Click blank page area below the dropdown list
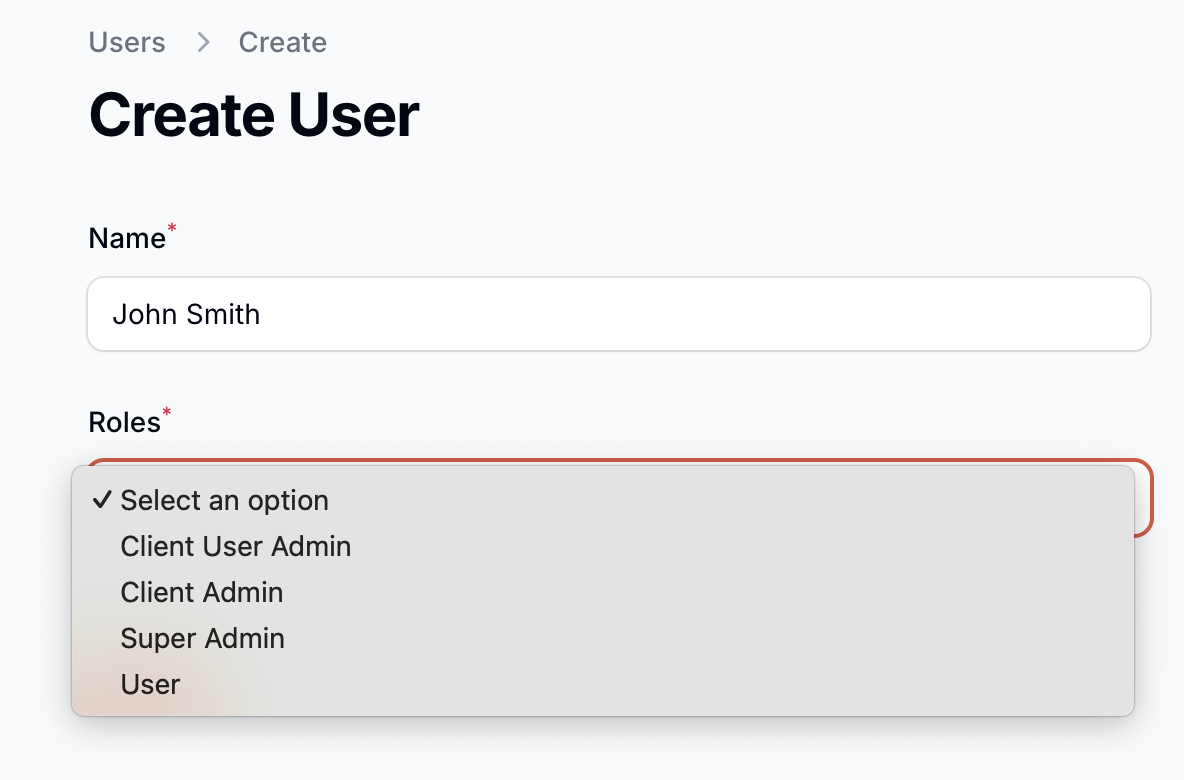Screen dimensions: 1184x780 point(600,750)
